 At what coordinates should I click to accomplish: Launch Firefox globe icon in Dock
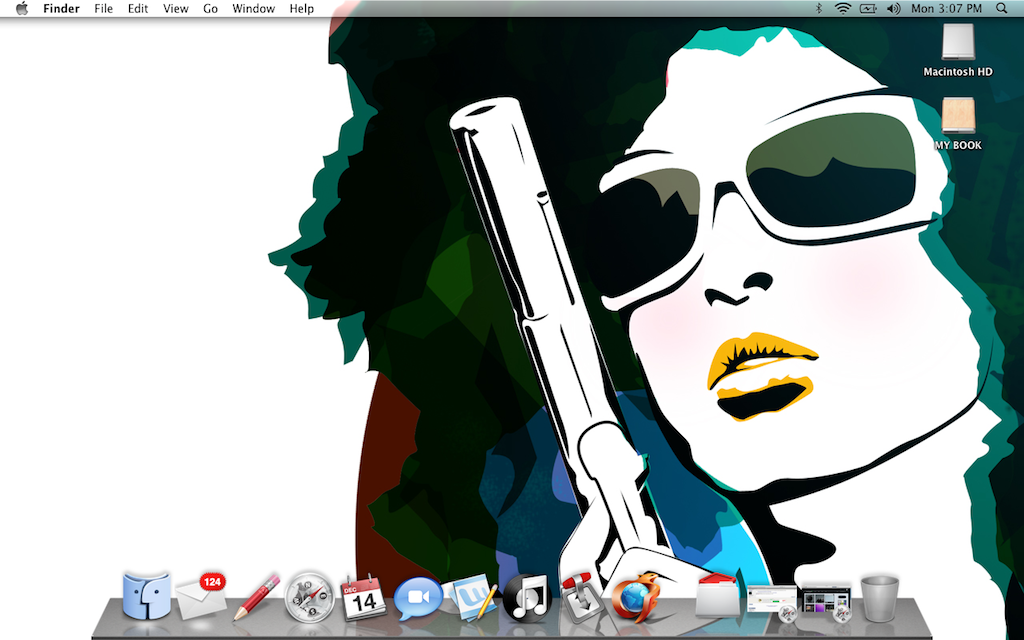pyautogui.click(x=635, y=597)
